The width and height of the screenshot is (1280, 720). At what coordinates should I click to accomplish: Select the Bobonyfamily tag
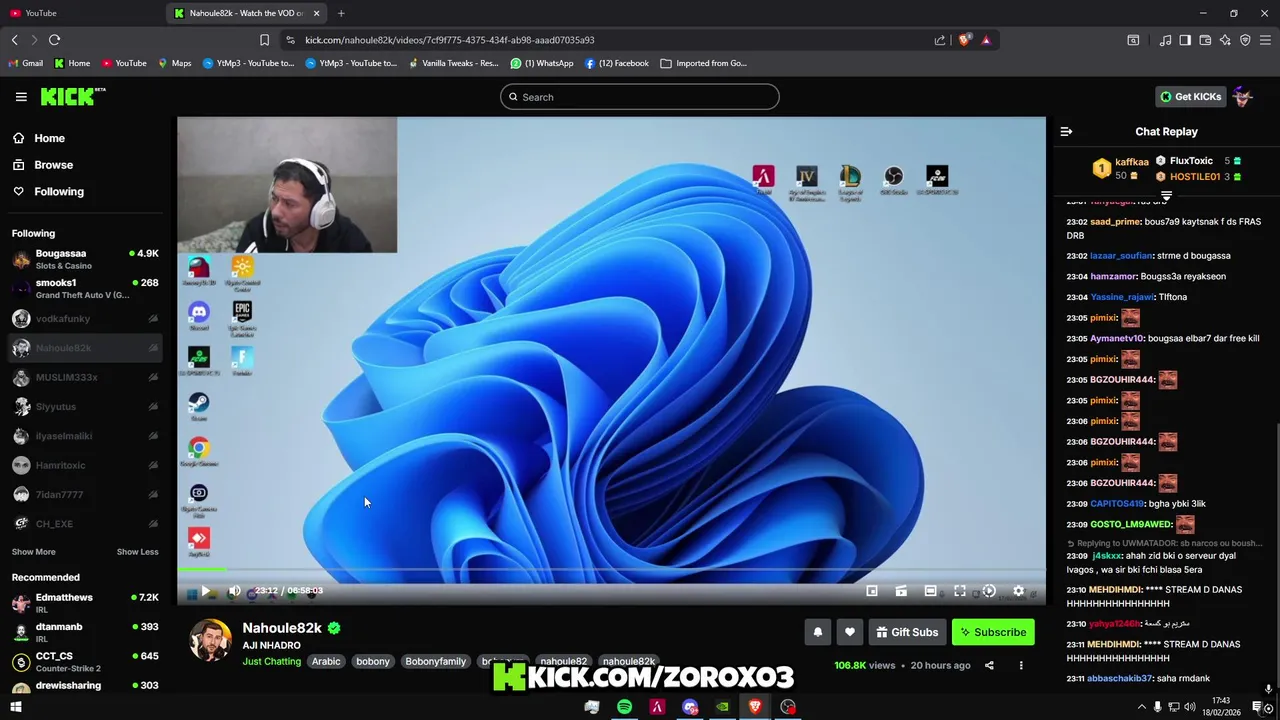[x=435, y=661]
